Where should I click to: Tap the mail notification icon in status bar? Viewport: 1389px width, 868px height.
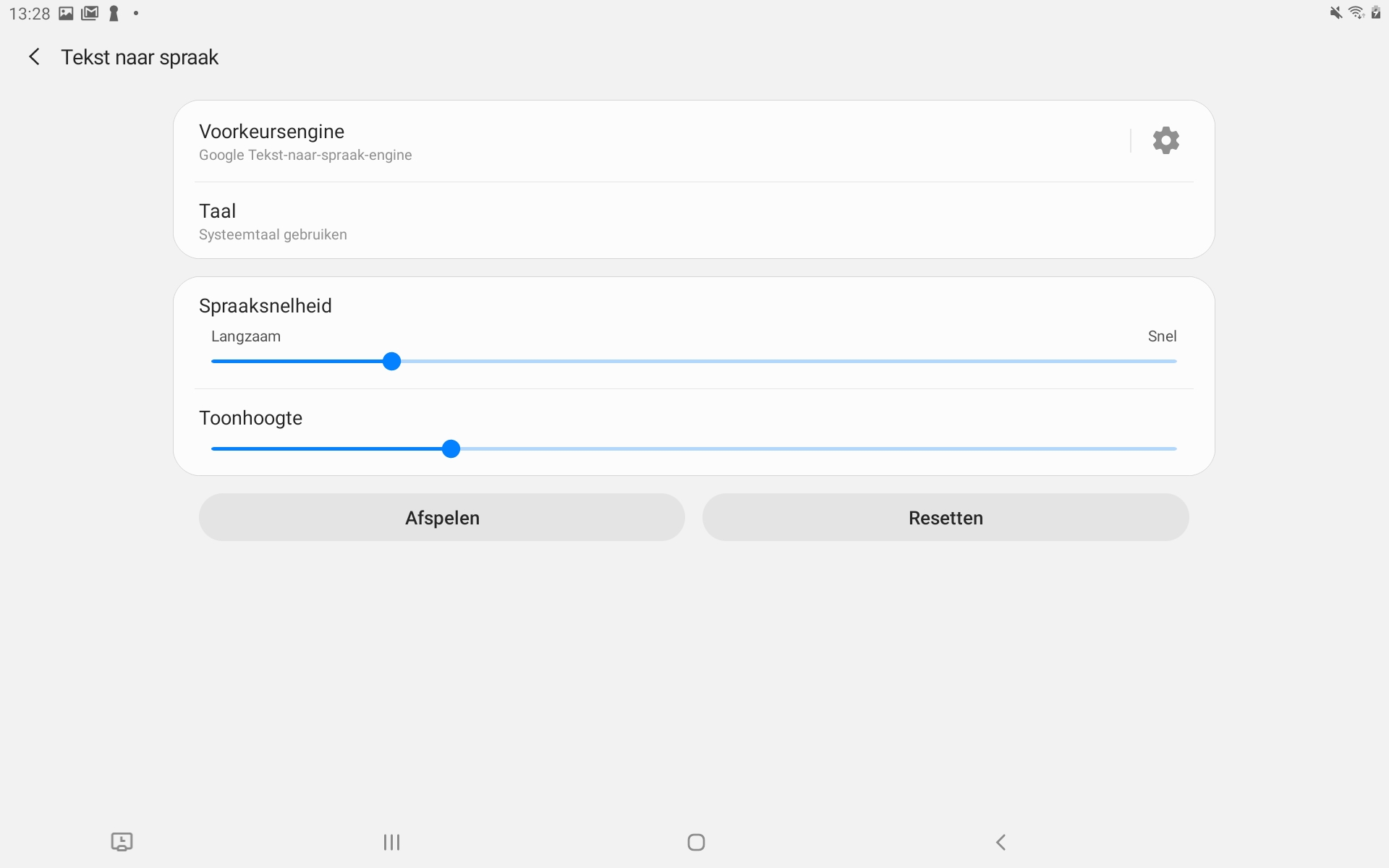pos(90,13)
